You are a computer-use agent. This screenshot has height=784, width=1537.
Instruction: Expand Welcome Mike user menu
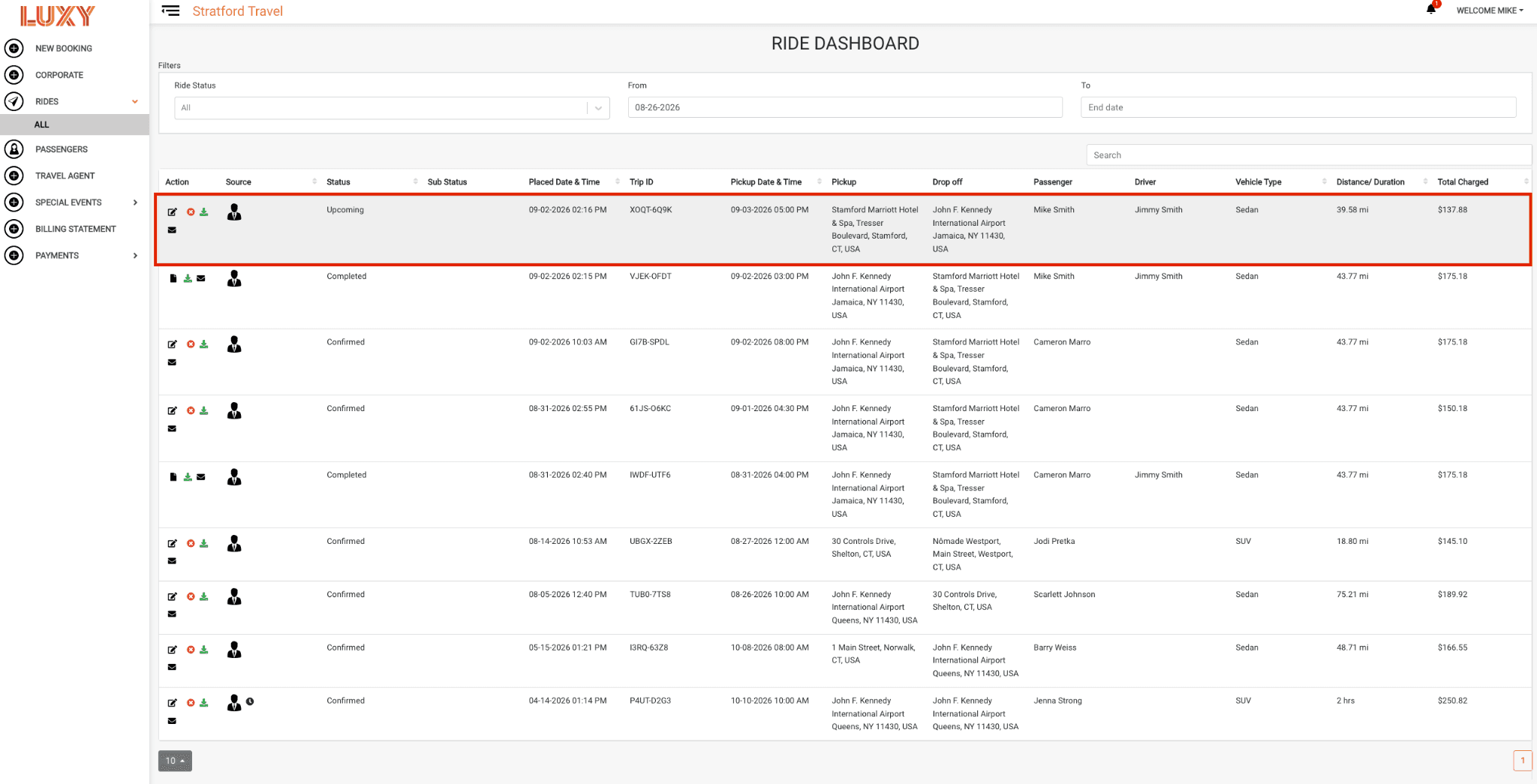(1490, 11)
